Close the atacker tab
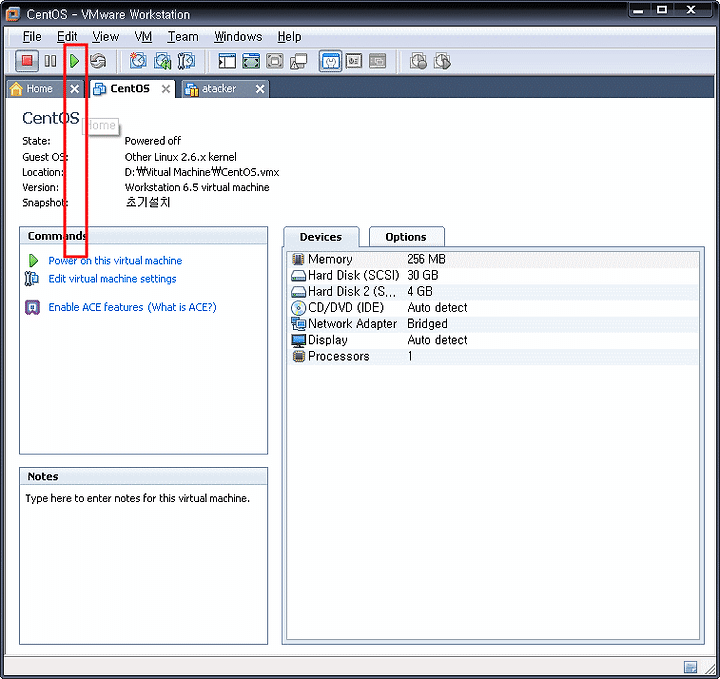This screenshot has height=679, width=720. (x=260, y=89)
